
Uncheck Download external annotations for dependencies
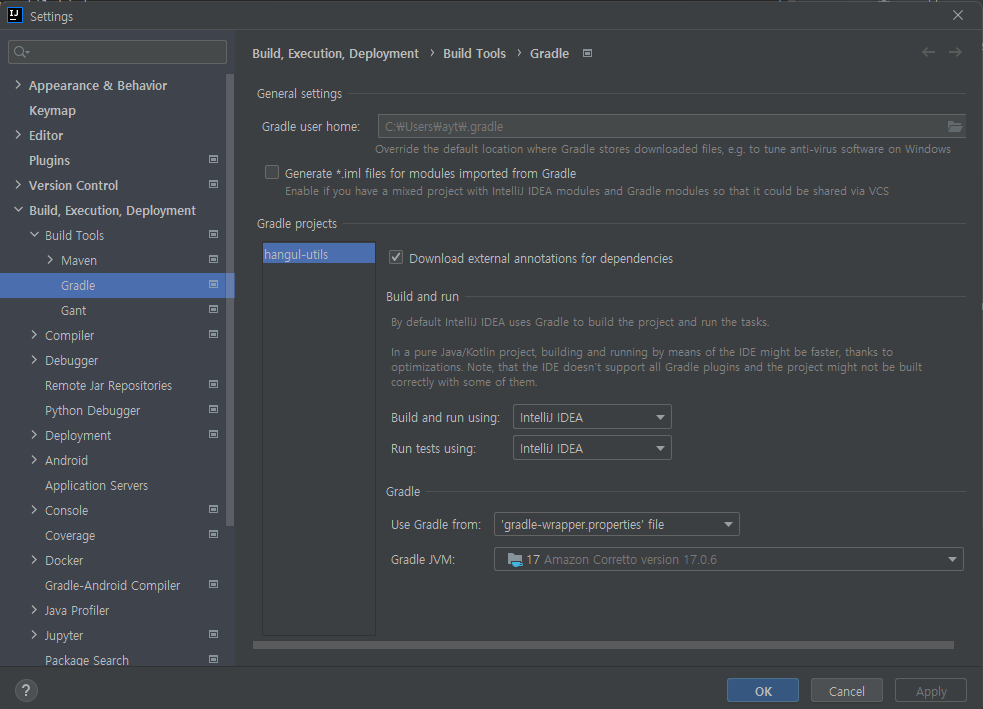pyautogui.click(x=396, y=258)
